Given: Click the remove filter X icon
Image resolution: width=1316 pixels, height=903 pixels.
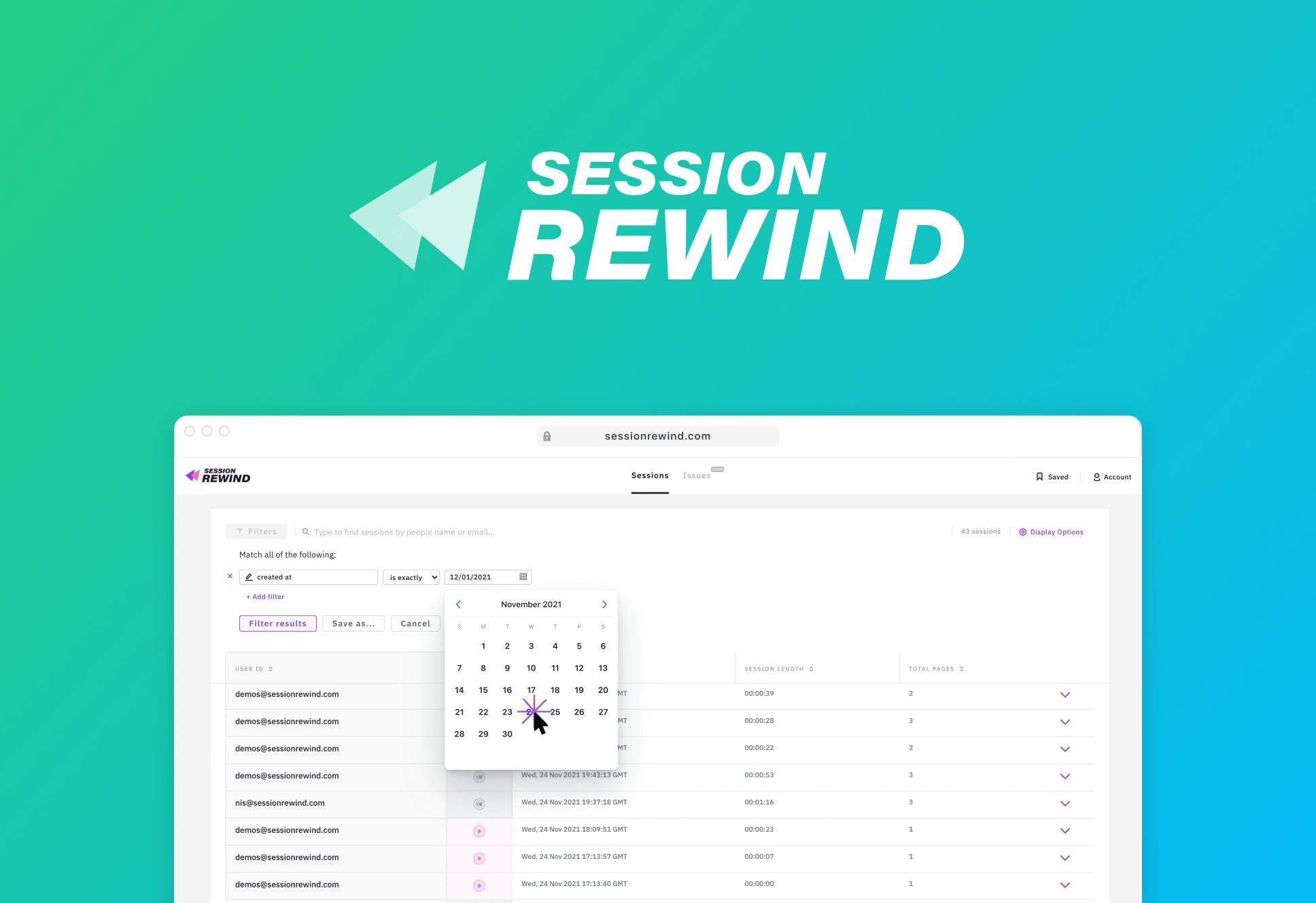Looking at the screenshot, I should [x=231, y=577].
